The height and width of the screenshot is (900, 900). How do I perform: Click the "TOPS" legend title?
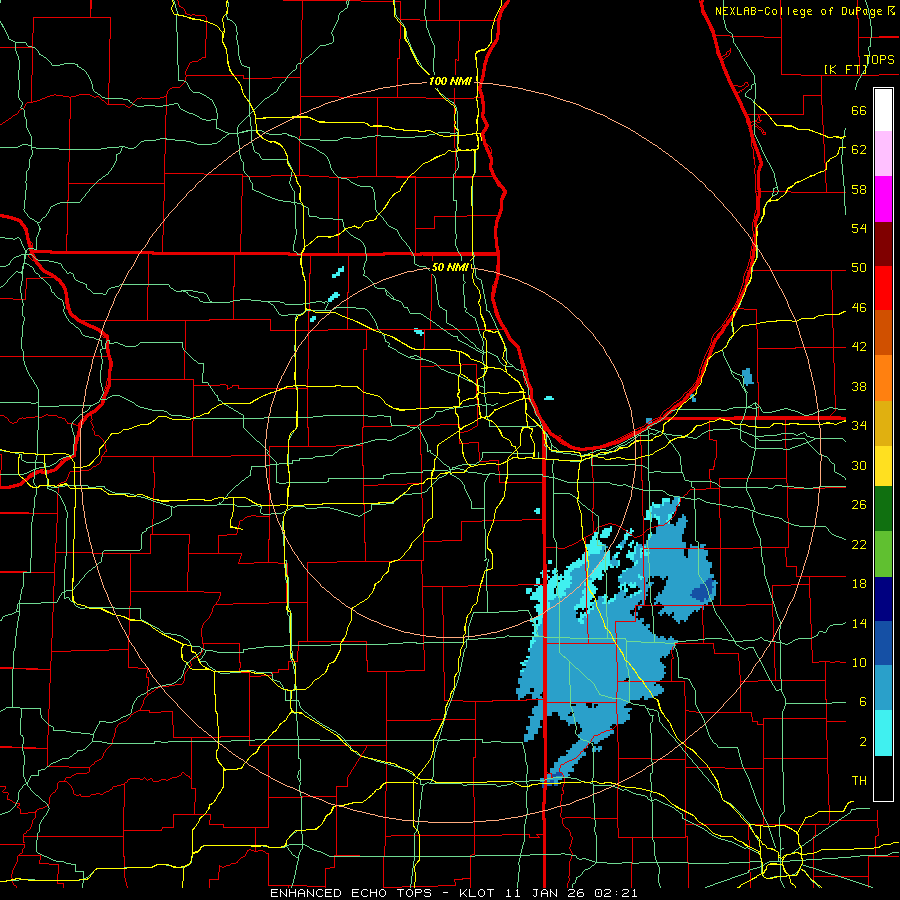879,59
